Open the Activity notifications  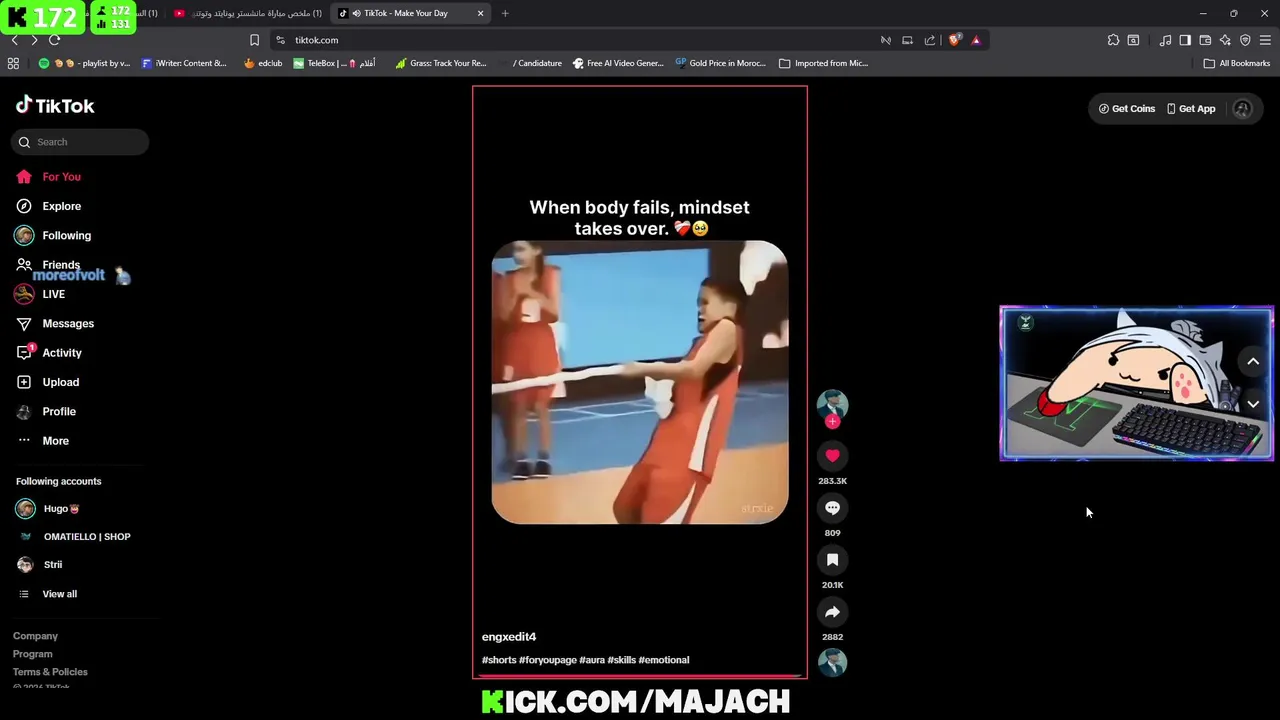click(49, 353)
